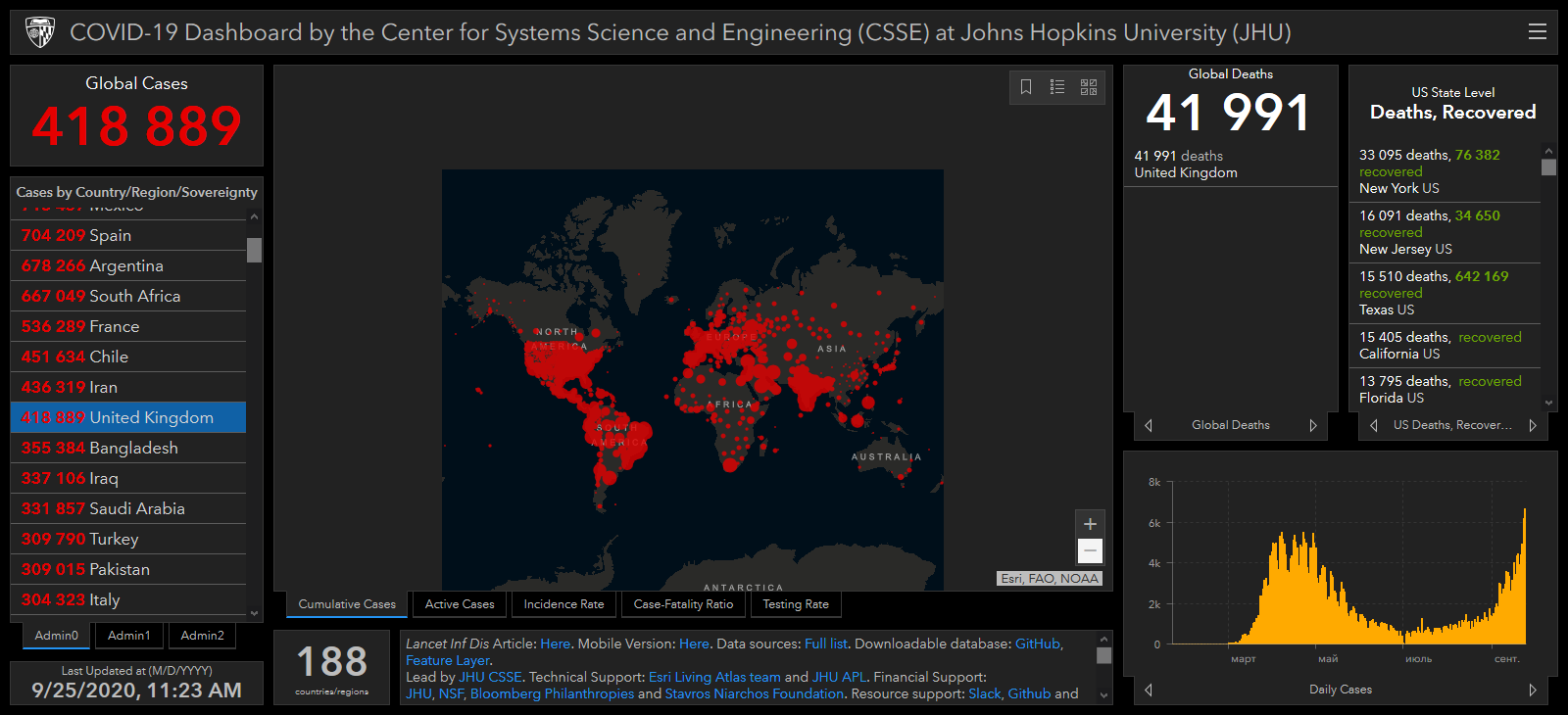1568x715 pixels.
Task: Select the Admin0 tab
Action: click(x=57, y=636)
